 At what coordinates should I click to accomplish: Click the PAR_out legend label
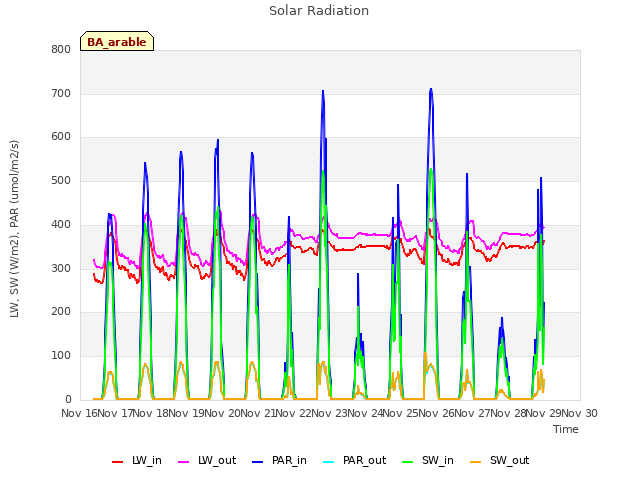tap(364, 460)
